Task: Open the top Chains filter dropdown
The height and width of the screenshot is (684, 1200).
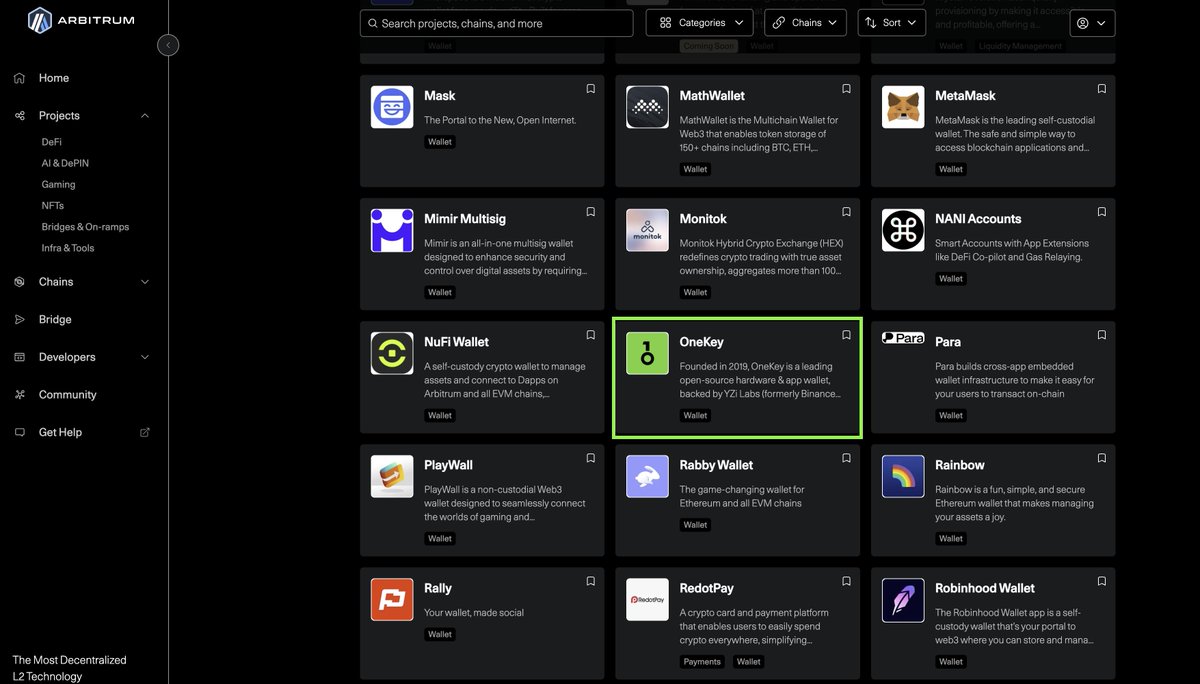Action: [x=805, y=23]
